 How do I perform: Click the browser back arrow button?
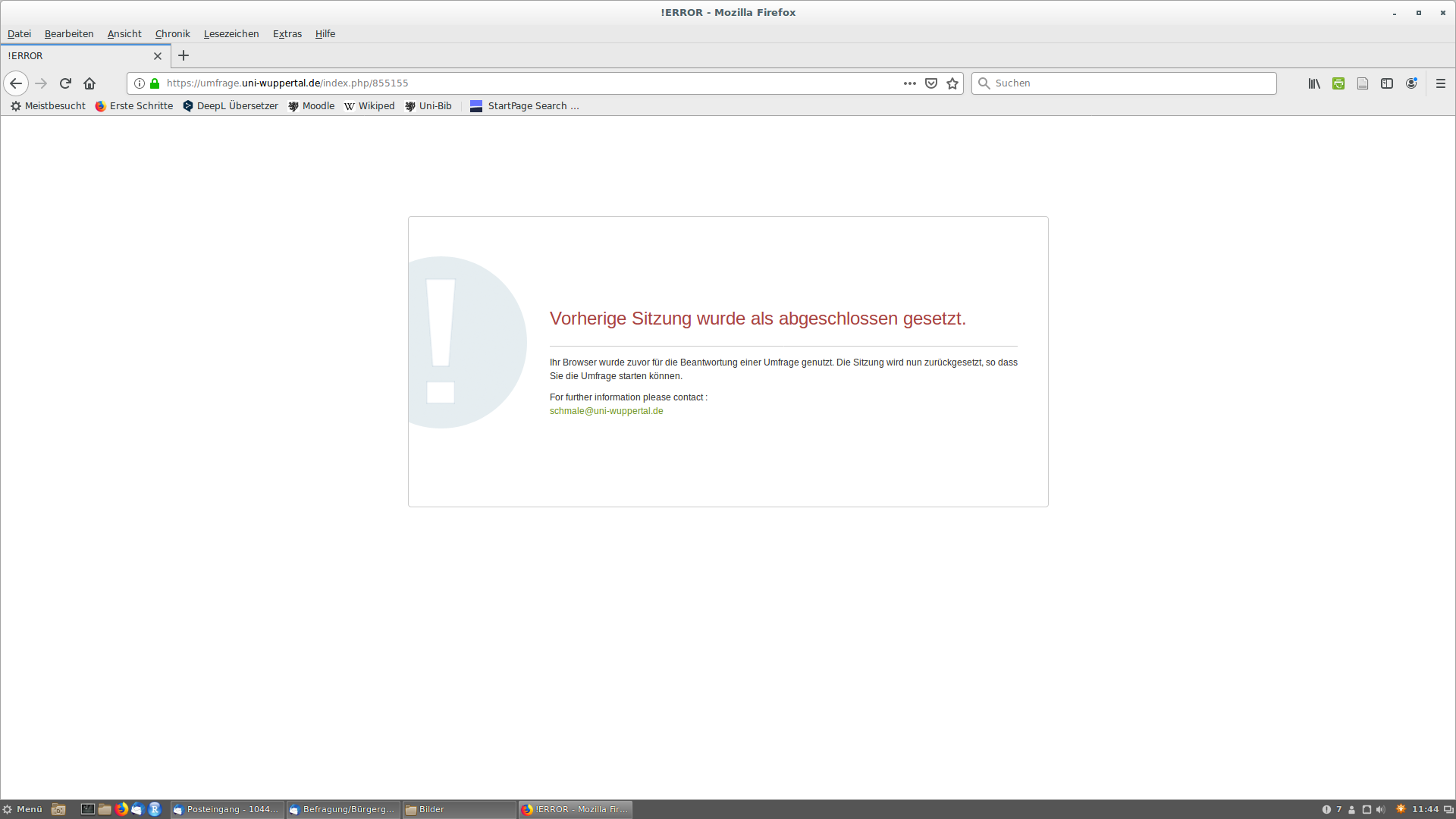(x=16, y=83)
